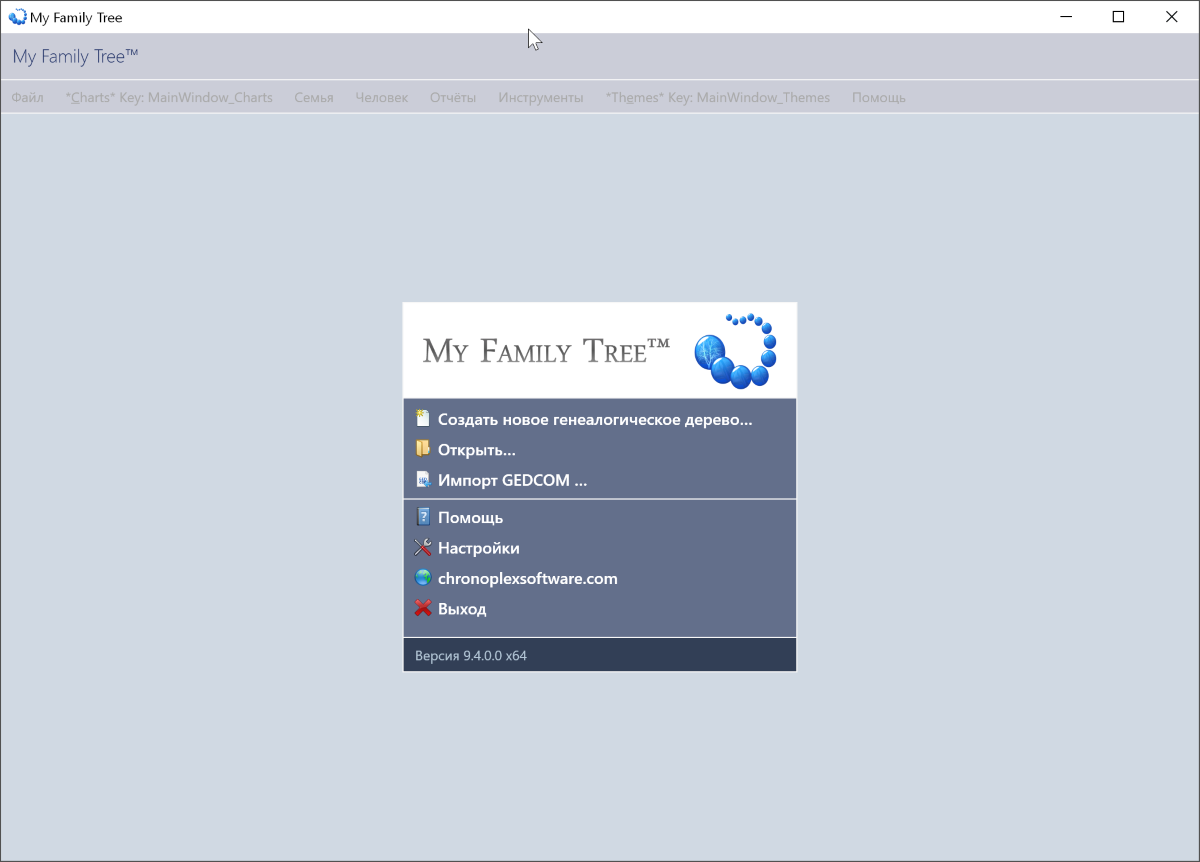Click the red X icon beside Выход
The width and height of the screenshot is (1200, 862).
coord(423,608)
